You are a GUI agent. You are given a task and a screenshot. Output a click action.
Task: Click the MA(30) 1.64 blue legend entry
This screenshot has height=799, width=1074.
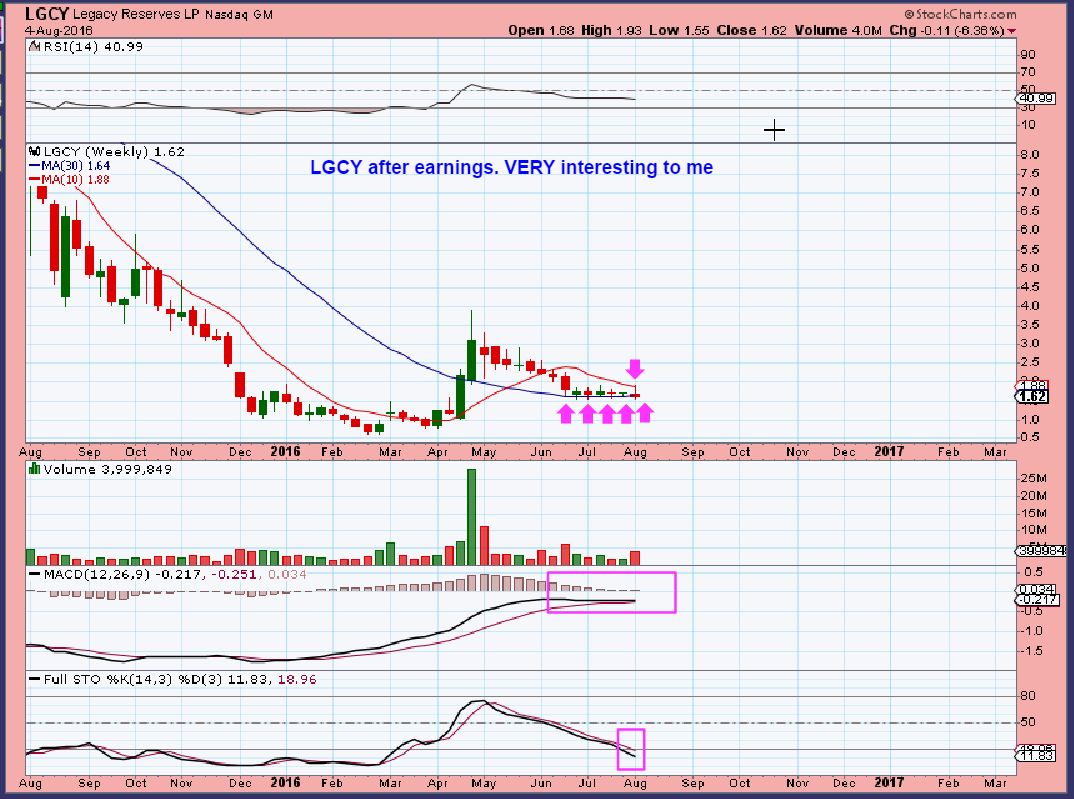click(x=69, y=166)
